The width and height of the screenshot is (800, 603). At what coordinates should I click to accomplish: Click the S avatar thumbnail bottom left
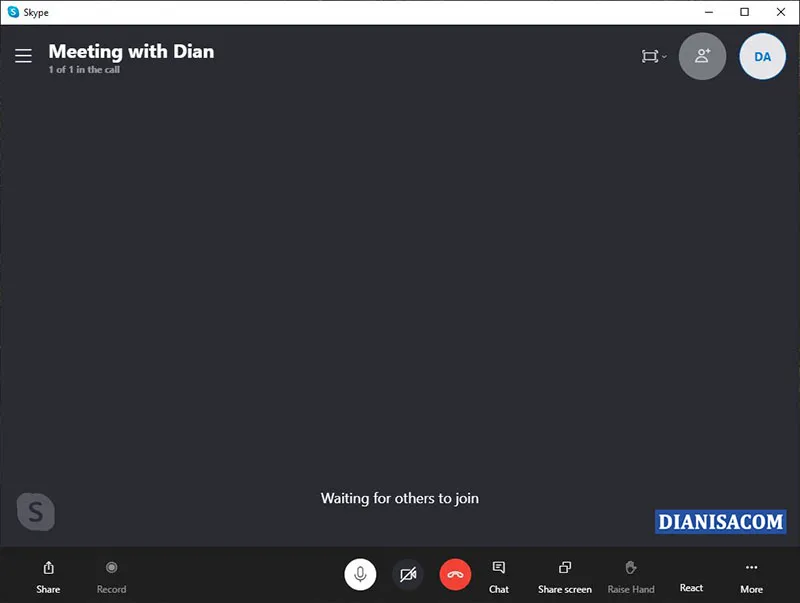35,512
